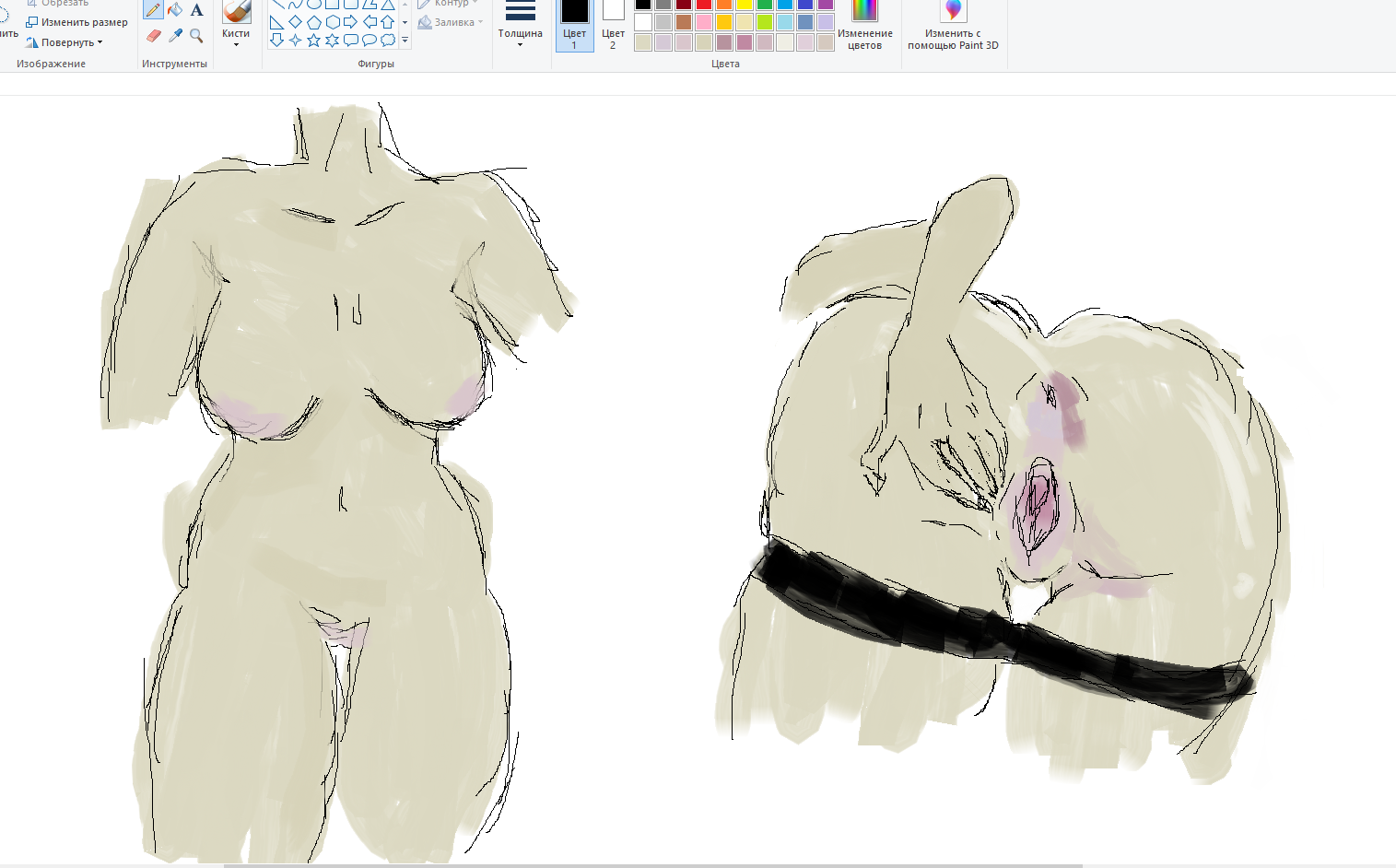Choose the pentagon shape
1396x868 pixels.
coord(313,22)
